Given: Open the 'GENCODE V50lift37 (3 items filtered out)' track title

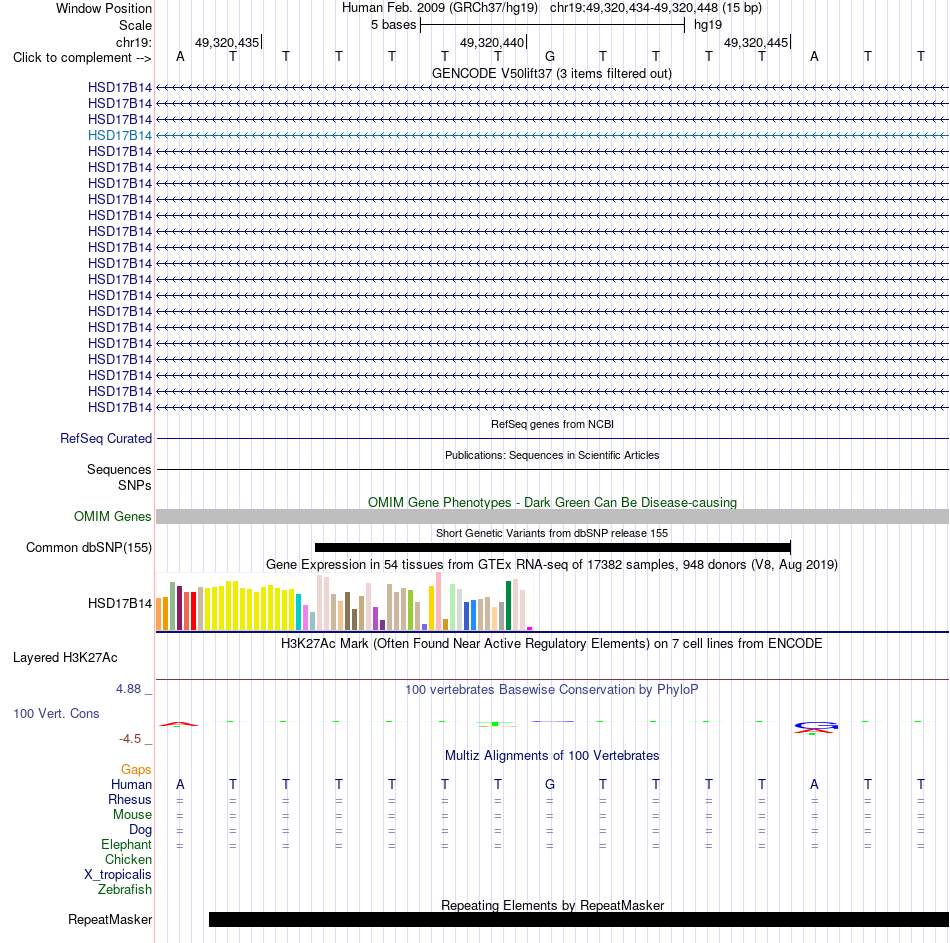Looking at the screenshot, I should [x=551, y=73].
